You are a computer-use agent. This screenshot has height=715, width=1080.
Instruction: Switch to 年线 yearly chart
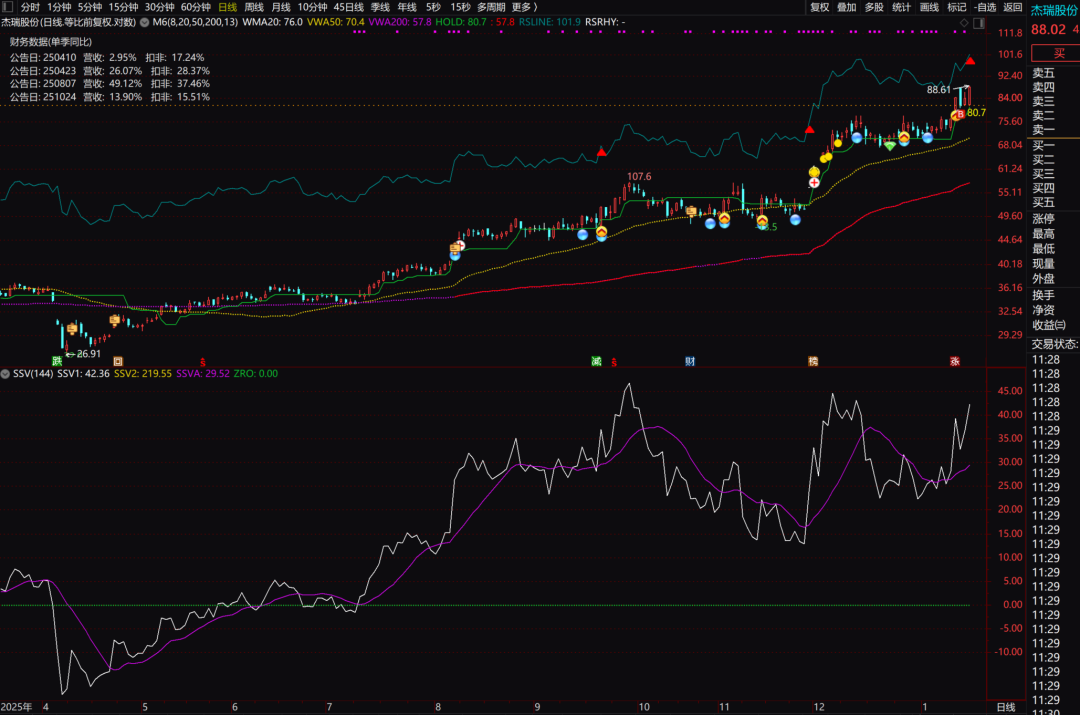407,7
